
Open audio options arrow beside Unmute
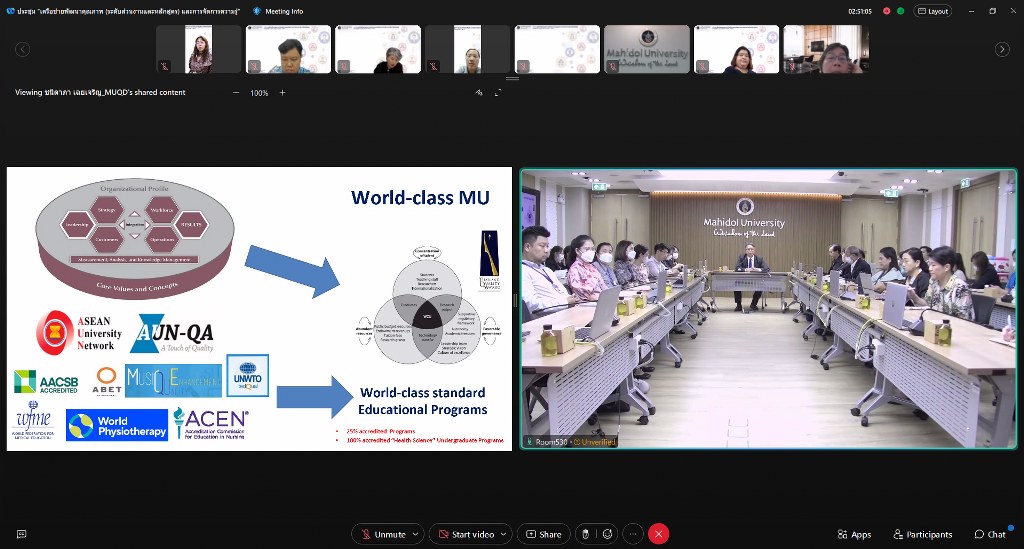point(416,534)
